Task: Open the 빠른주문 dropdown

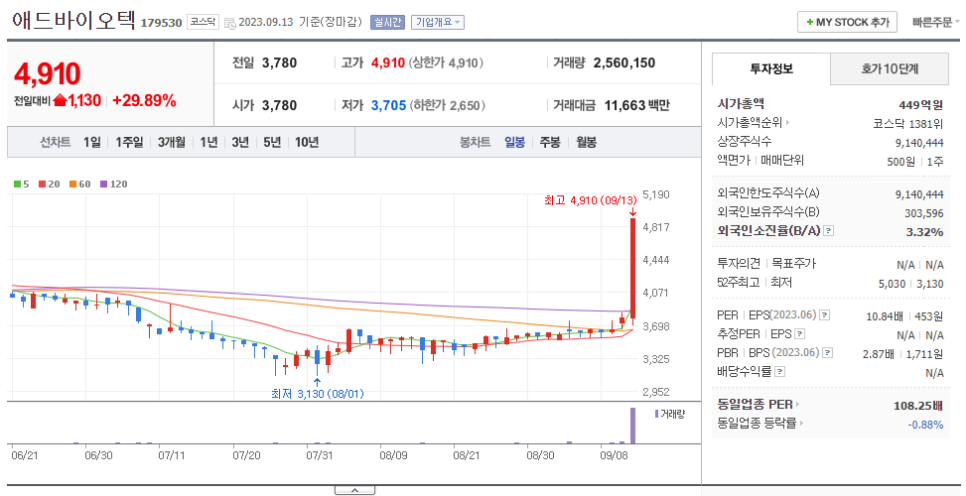Action: [936, 22]
